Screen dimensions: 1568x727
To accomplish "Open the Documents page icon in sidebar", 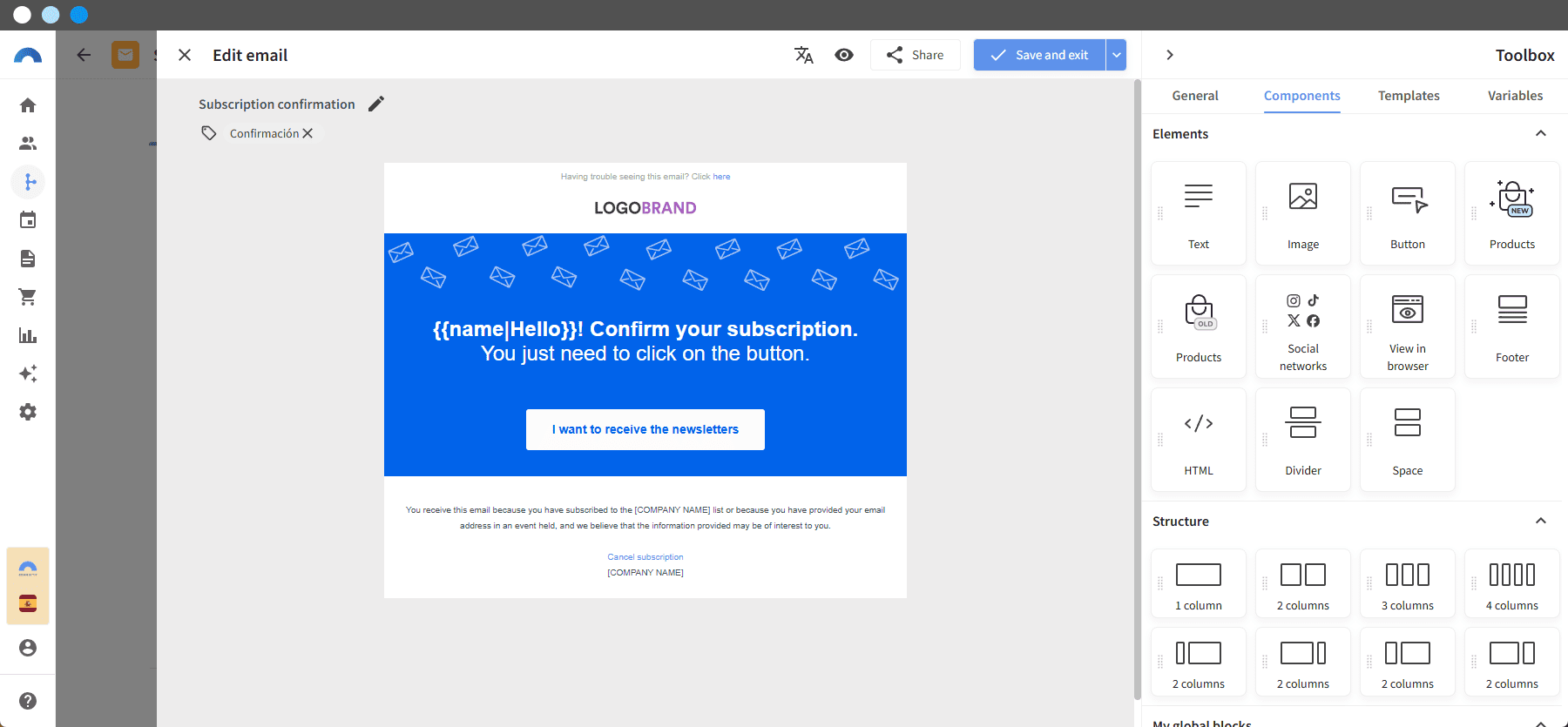I will 28,259.
